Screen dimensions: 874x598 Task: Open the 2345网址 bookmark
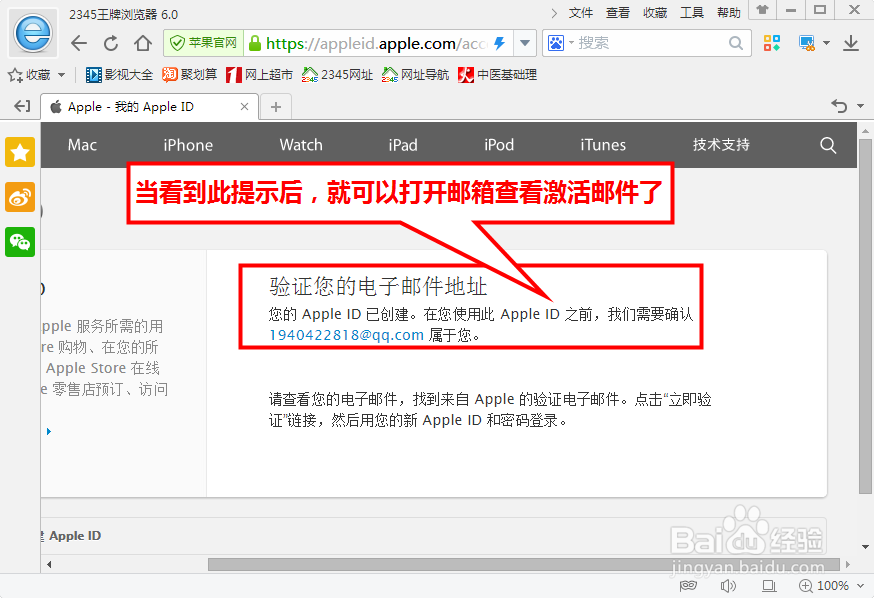337,75
